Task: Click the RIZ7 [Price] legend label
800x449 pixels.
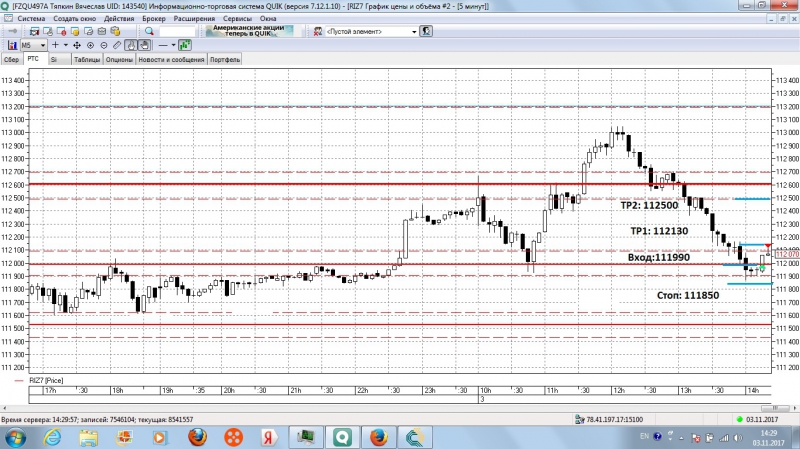Action: coord(46,381)
